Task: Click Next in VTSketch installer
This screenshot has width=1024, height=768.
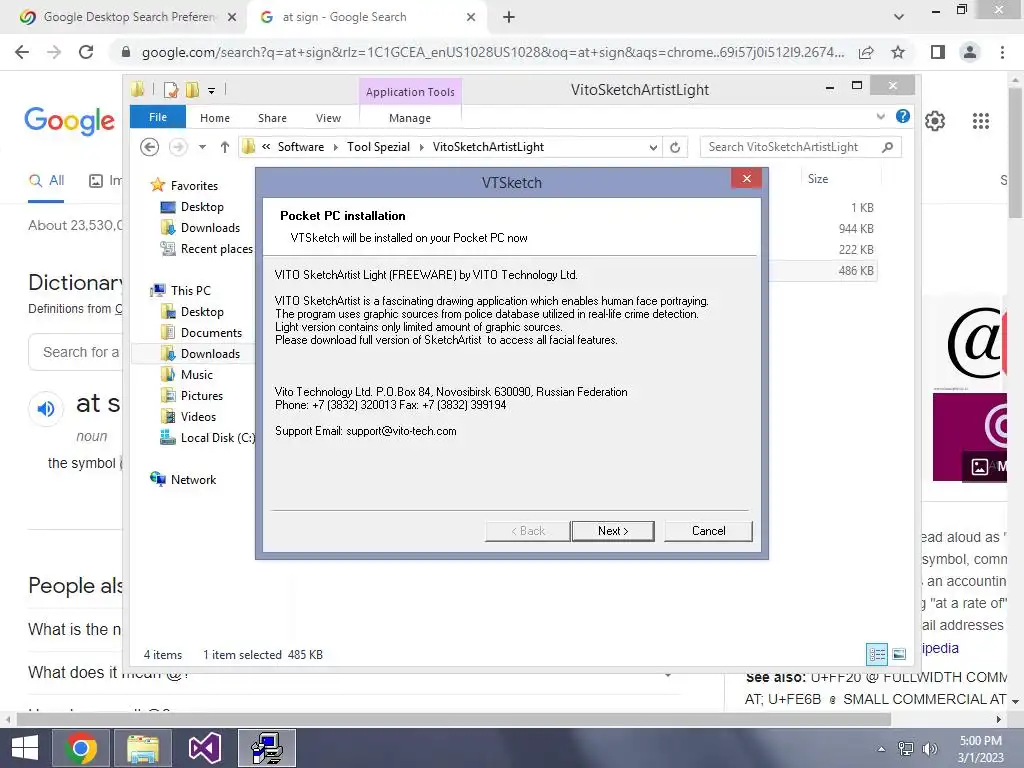Action: click(x=613, y=531)
